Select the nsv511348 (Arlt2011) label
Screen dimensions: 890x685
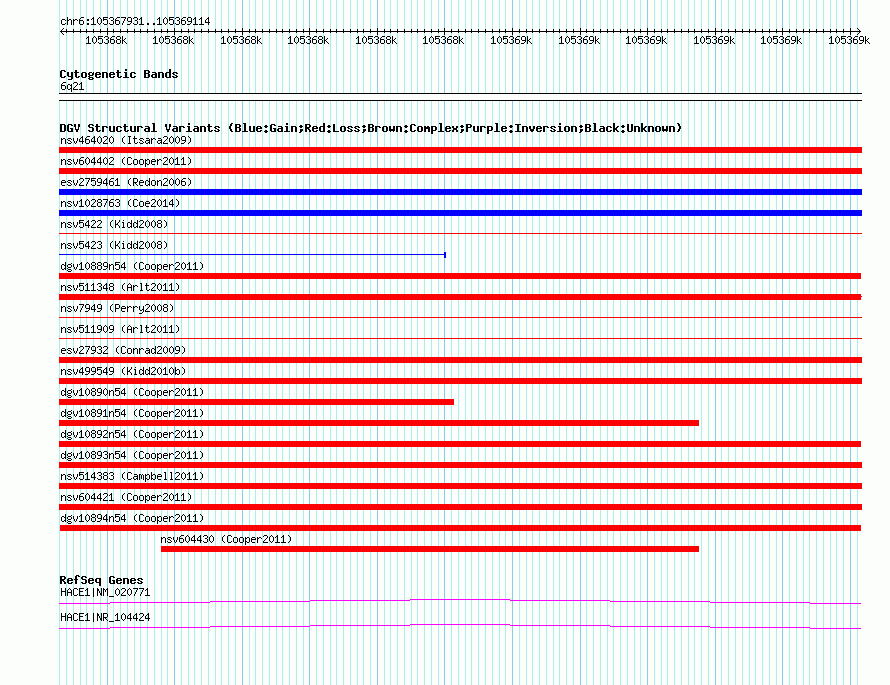pyautogui.click(x=120, y=287)
